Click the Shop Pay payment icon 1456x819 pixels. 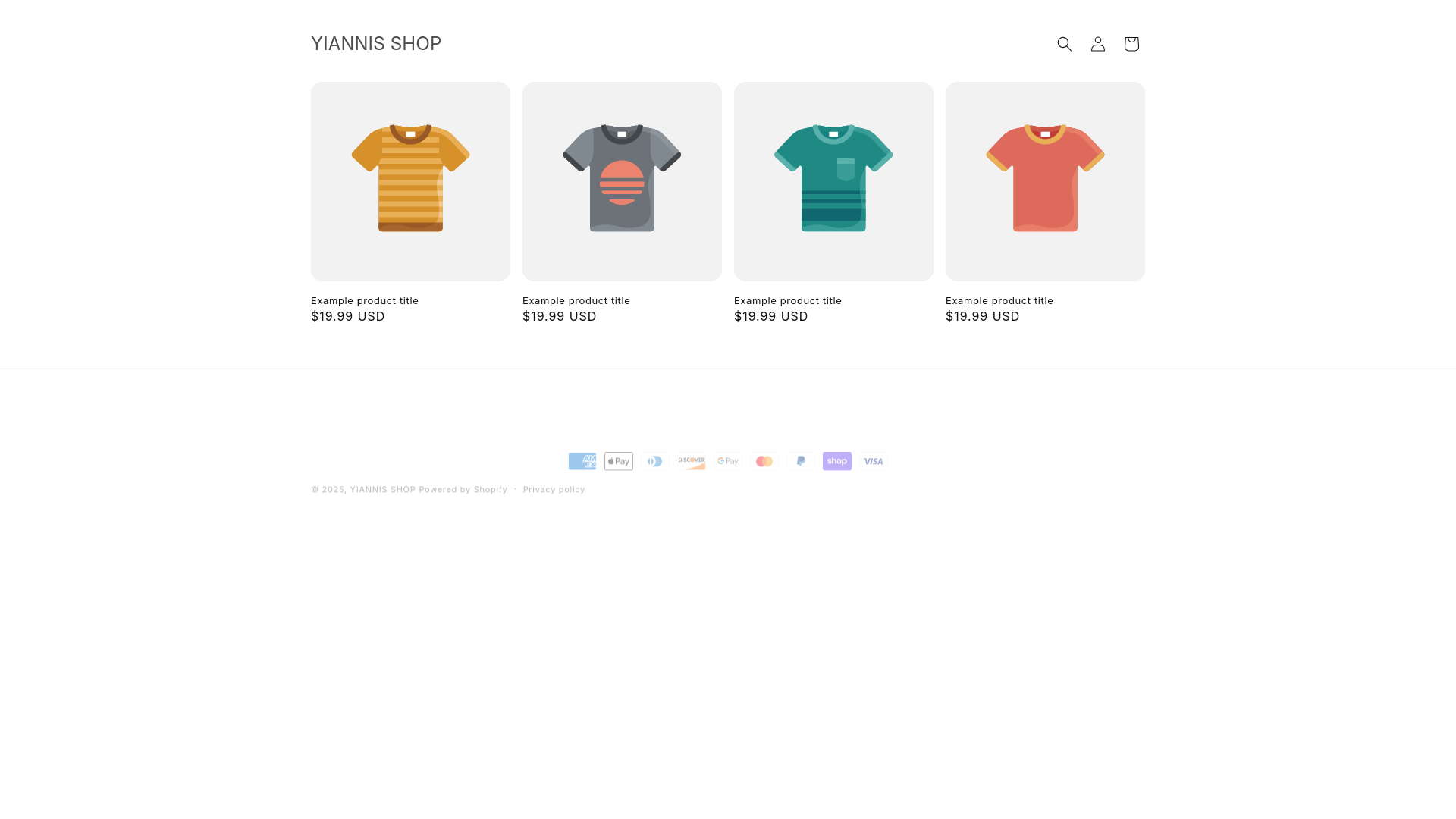point(837,461)
